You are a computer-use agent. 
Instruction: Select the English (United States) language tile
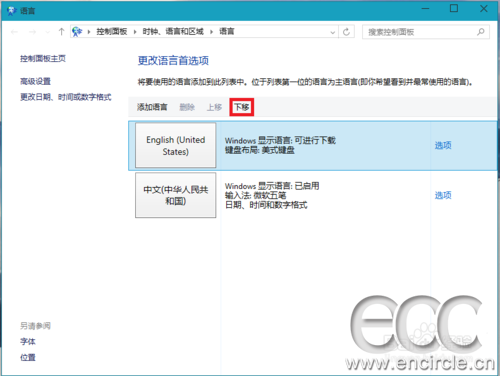pos(176,145)
